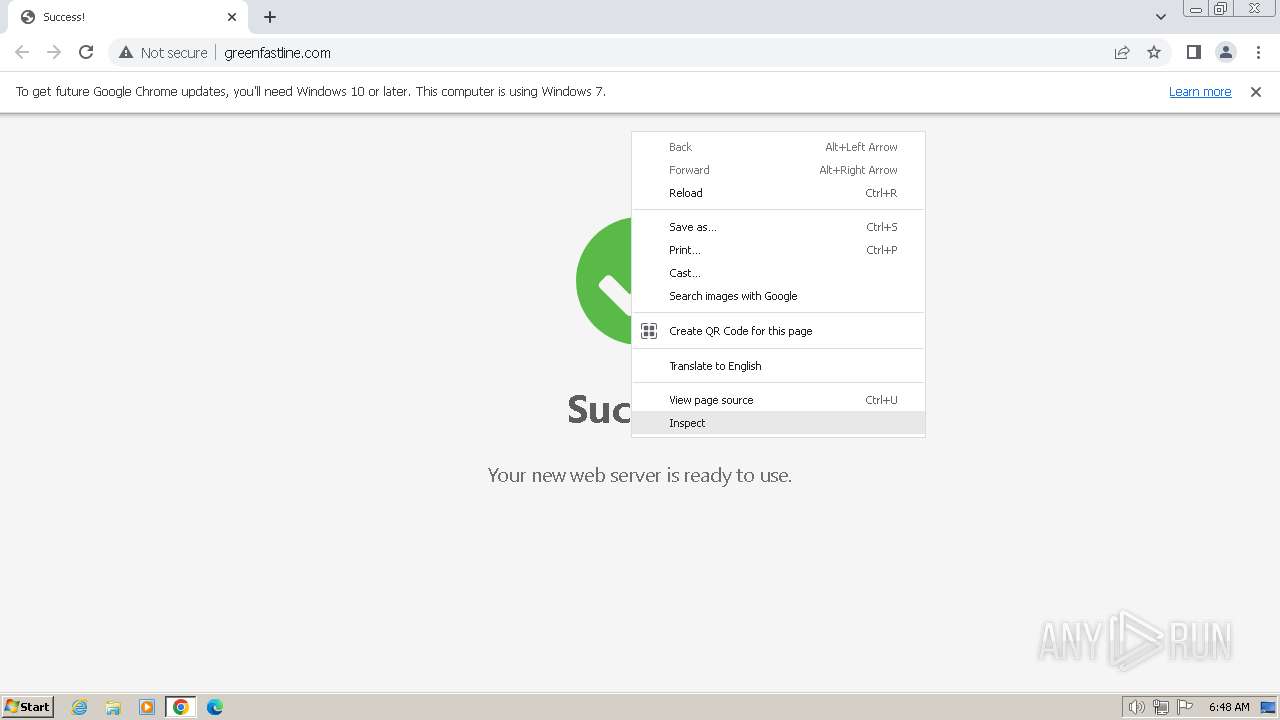Choose Save as... in the context menu

778,227
